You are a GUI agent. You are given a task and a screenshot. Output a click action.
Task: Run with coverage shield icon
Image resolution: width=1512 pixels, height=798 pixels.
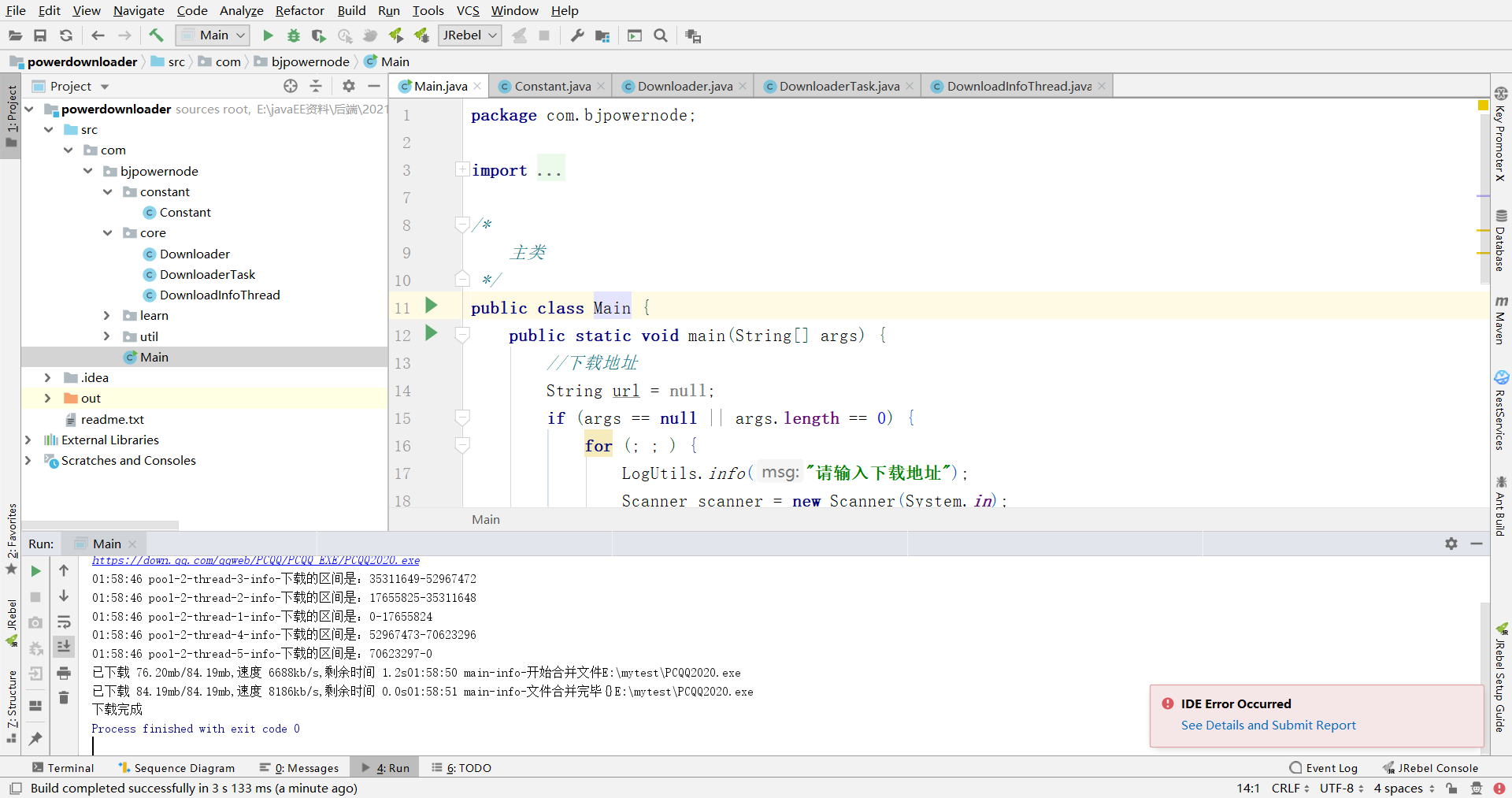318,35
